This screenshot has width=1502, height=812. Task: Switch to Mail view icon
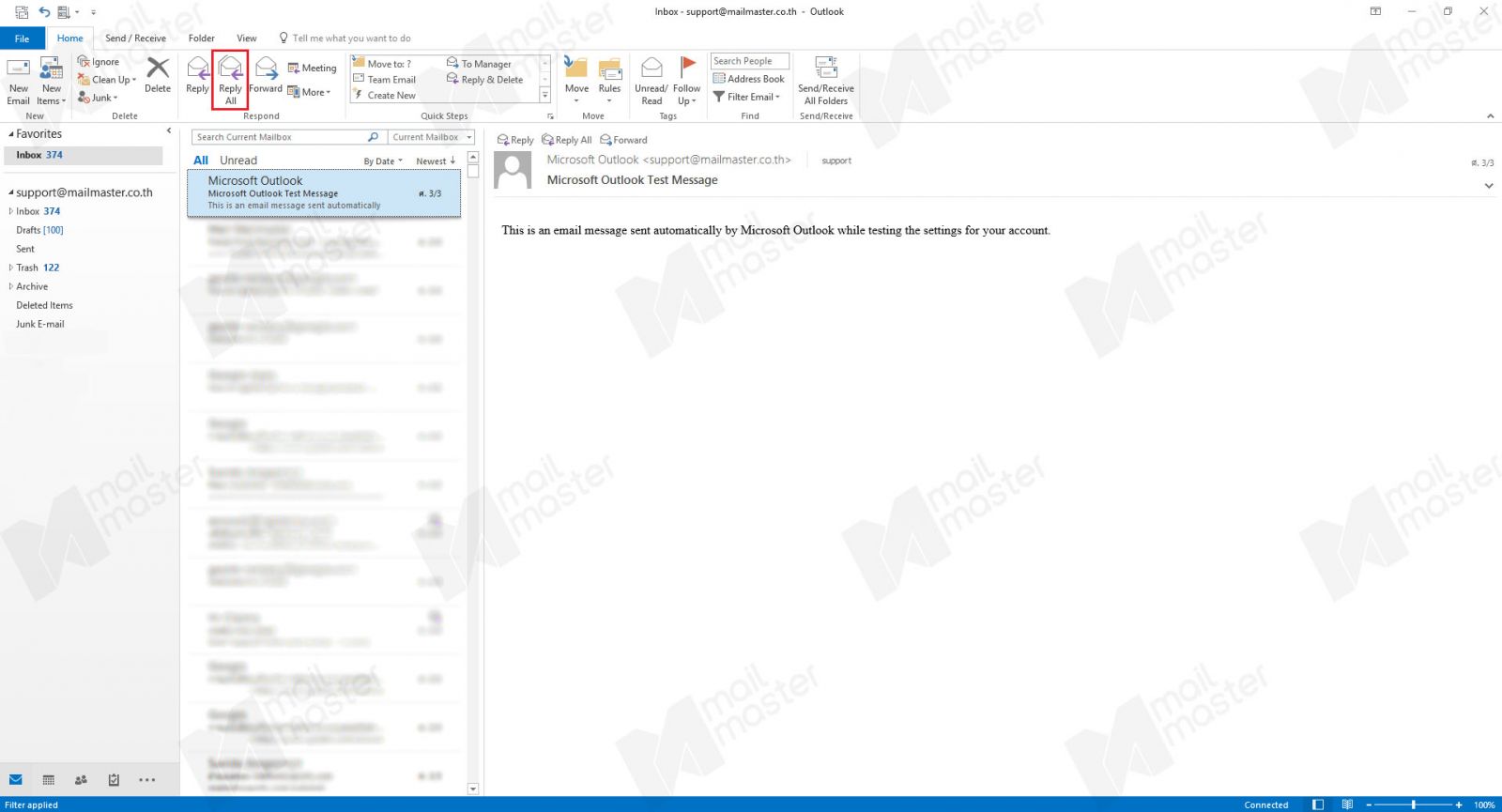click(16, 779)
